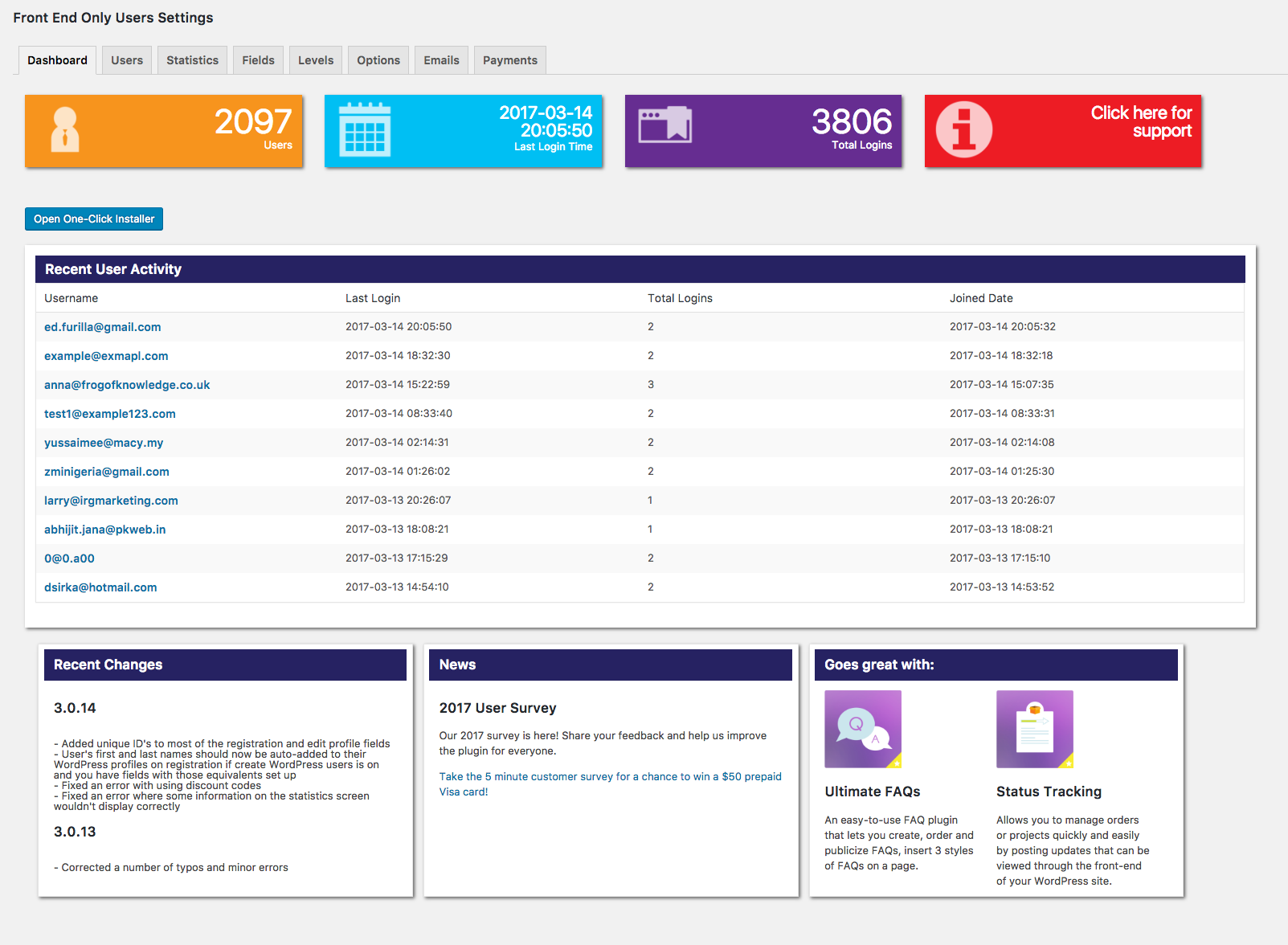Click the anna@frogofknowledge.co.uk username link

pos(126,385)
